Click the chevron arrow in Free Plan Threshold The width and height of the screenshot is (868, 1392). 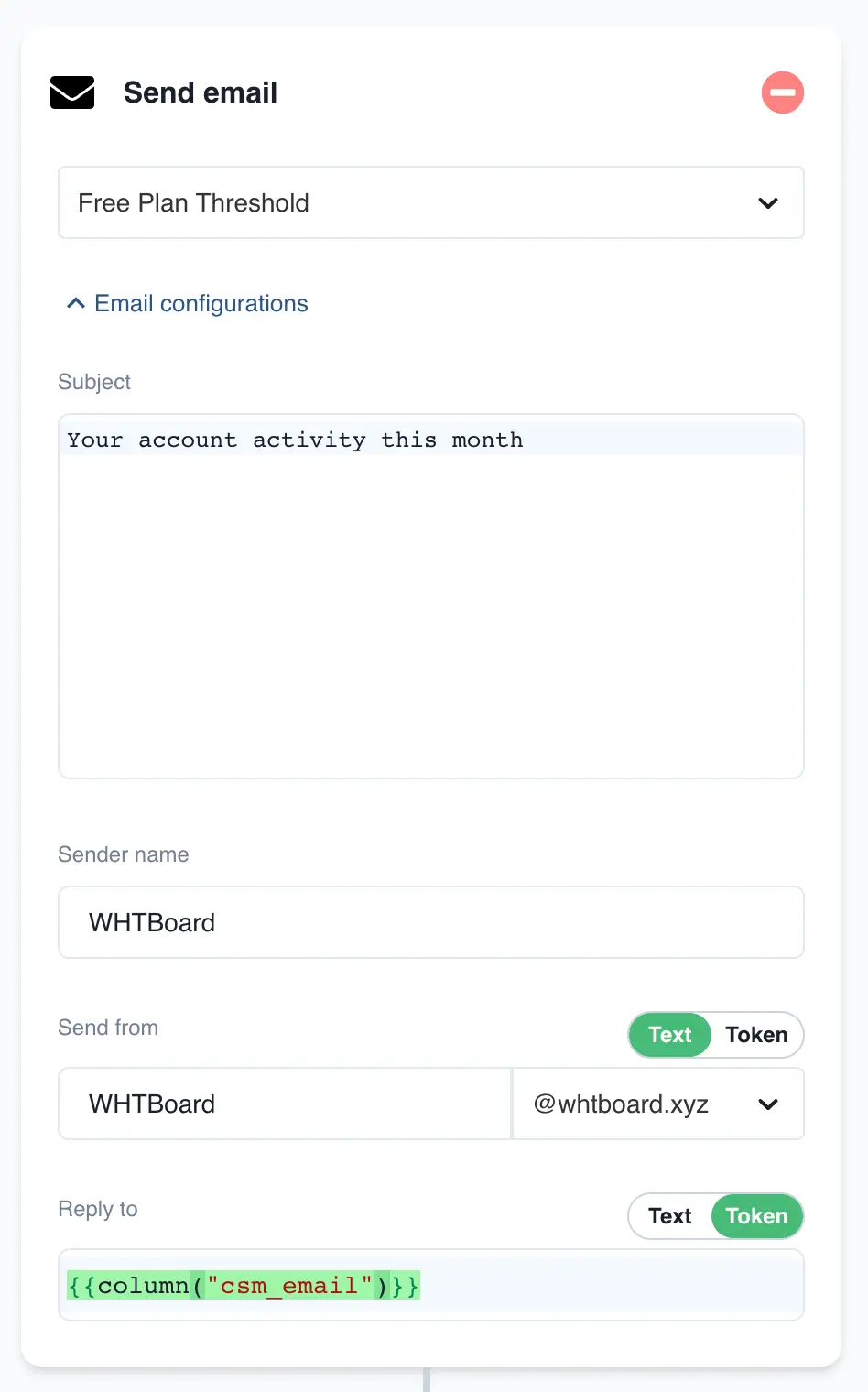pos(768,203)
